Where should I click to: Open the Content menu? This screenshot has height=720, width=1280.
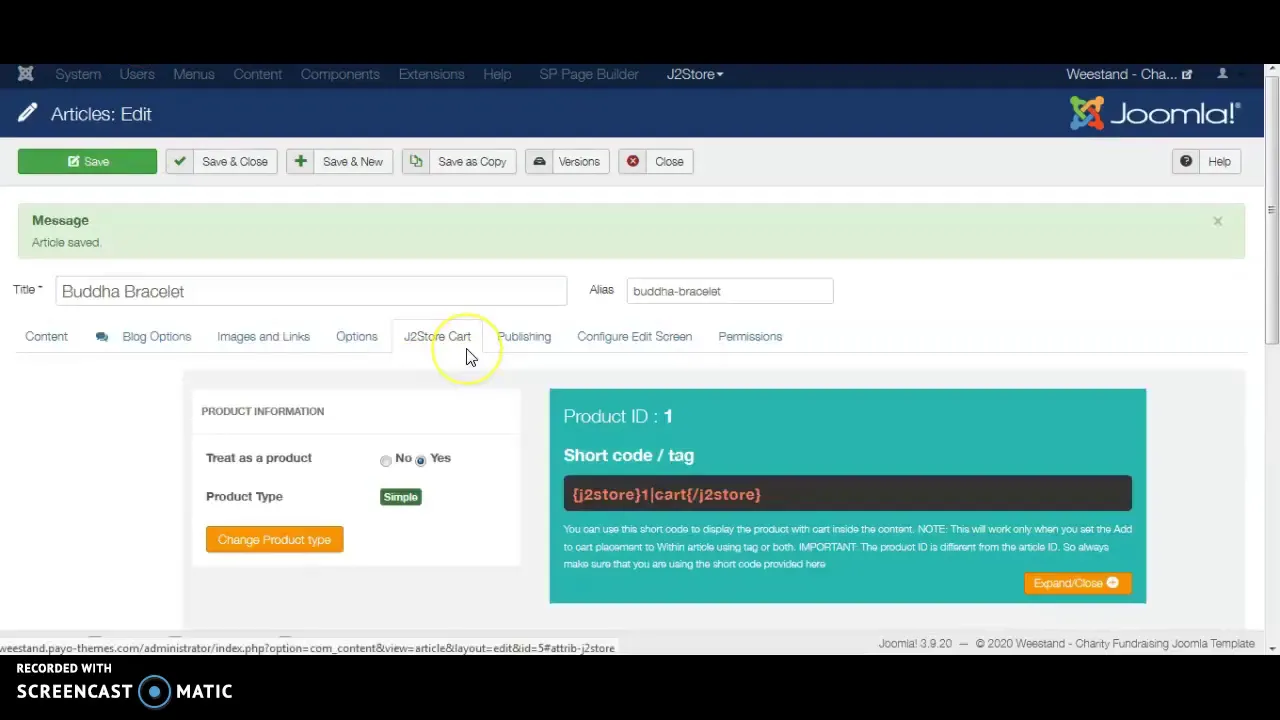(258, 74)
